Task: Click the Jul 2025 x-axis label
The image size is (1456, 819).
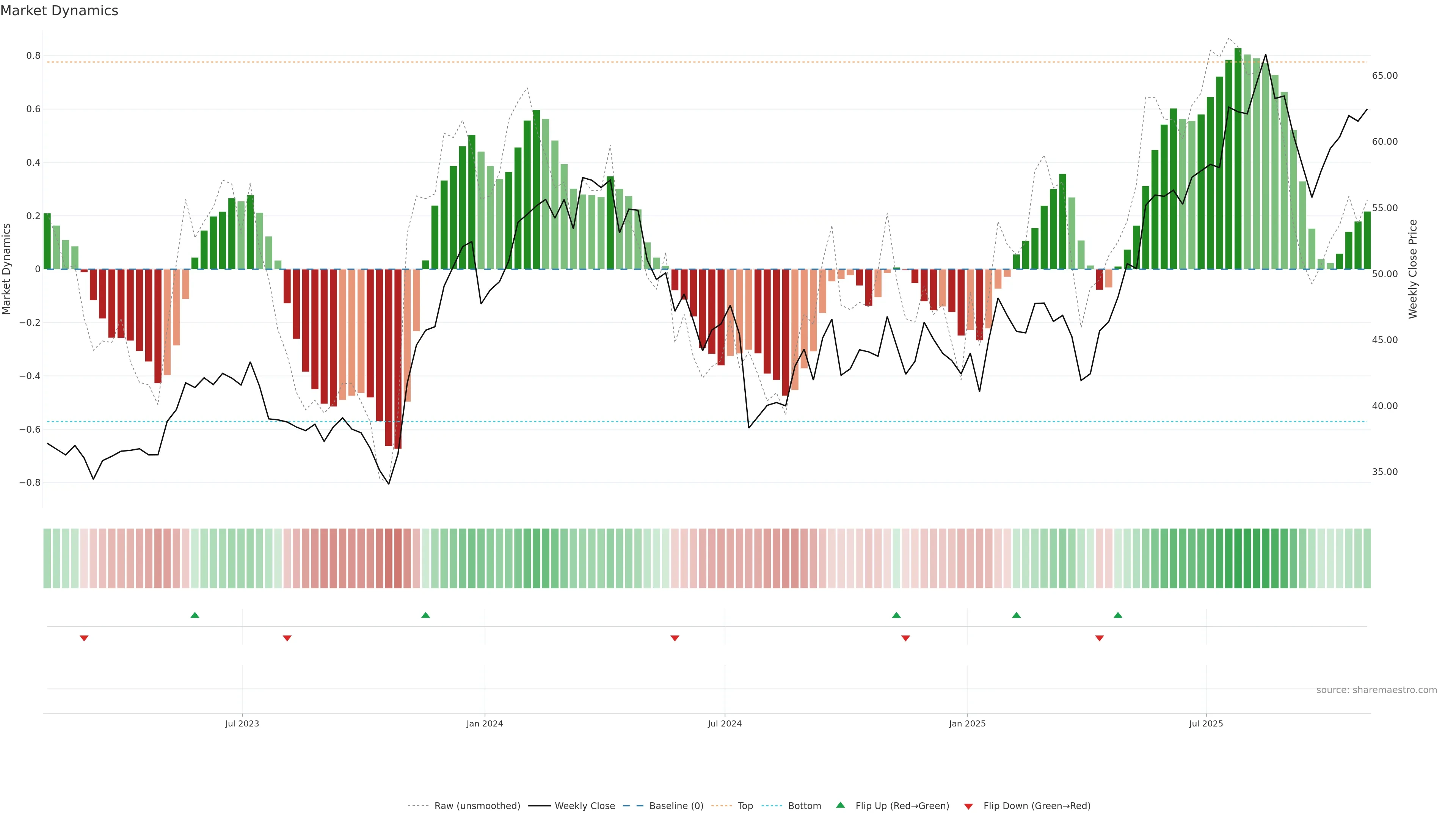Action: [1206, 723]
